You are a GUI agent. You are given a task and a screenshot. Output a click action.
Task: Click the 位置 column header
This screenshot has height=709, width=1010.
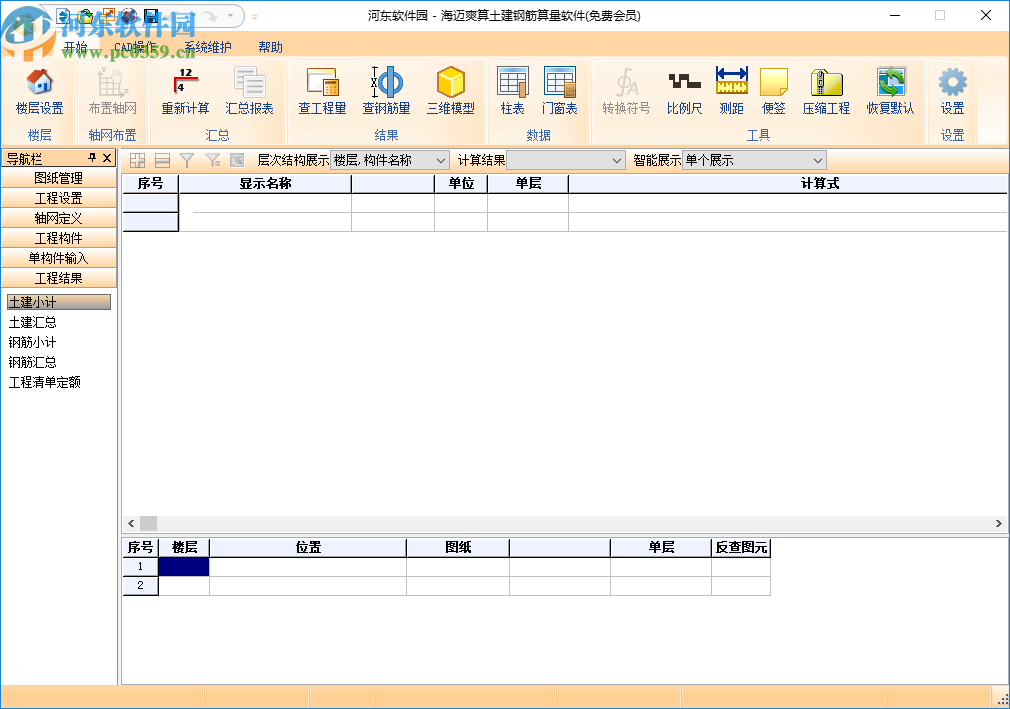coord(308,547)
